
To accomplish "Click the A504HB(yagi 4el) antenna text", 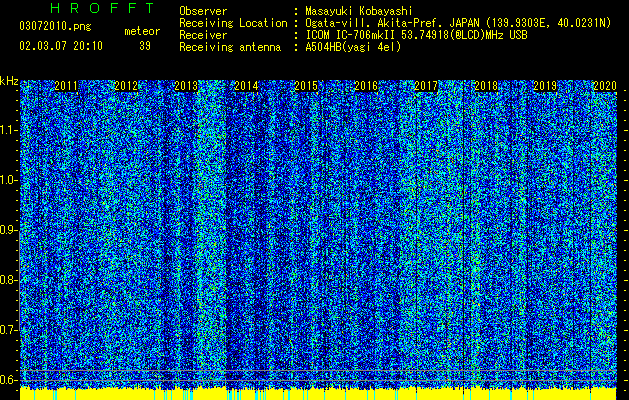I will point(353,47).
